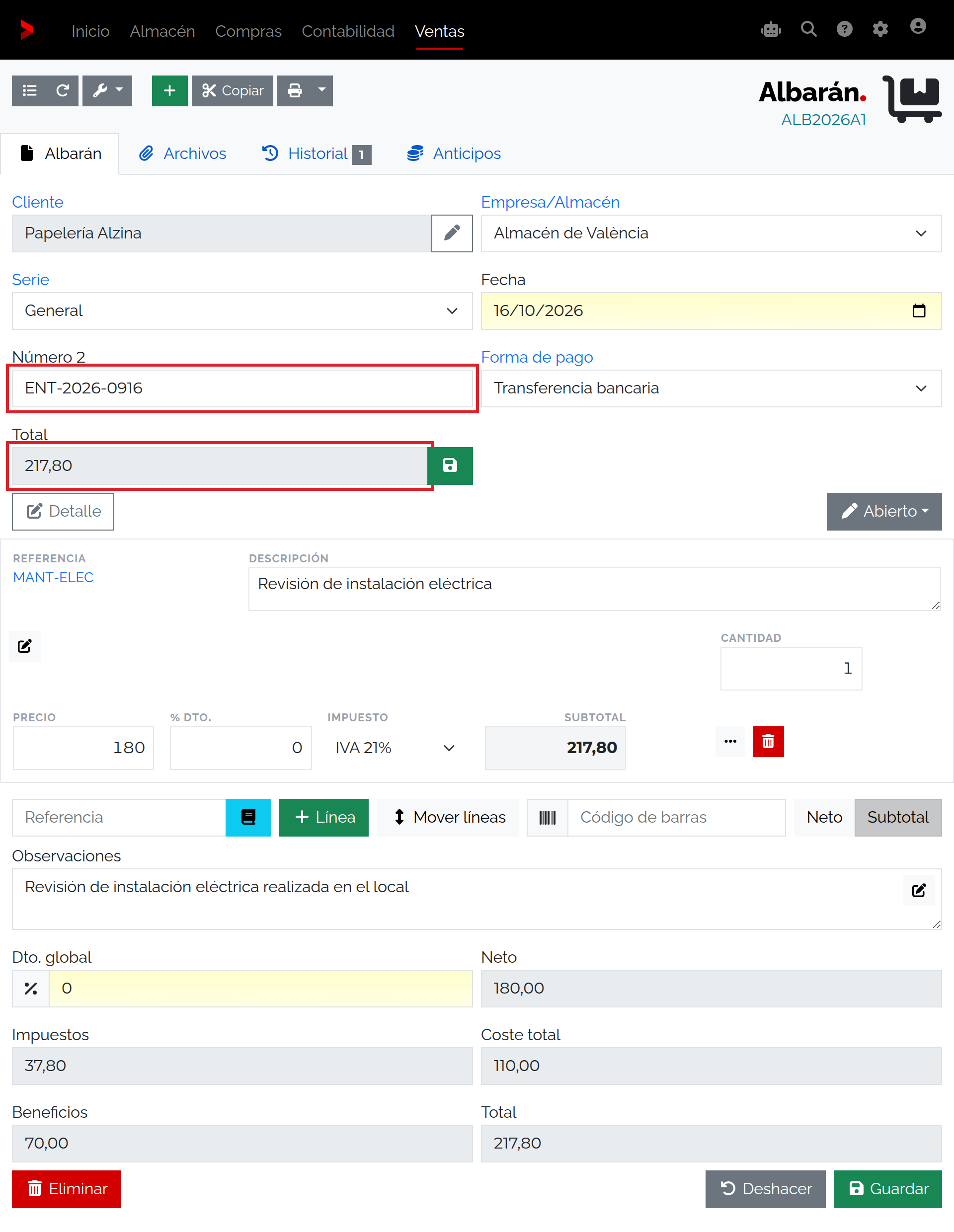
Task: Select the Neto toggle option
Action: [x=824, y=817]
